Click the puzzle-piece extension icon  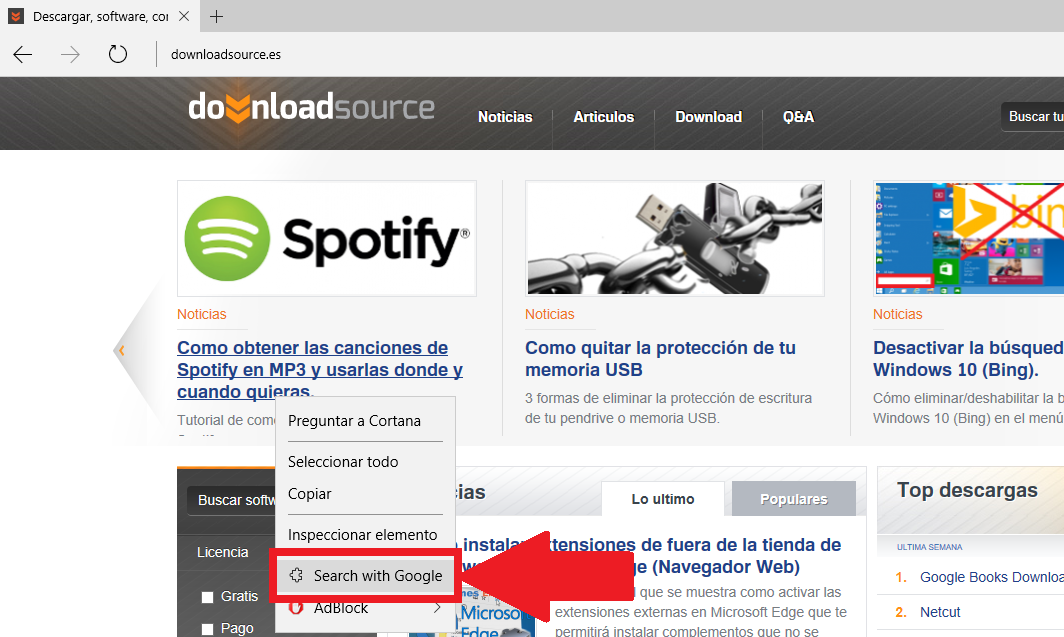pos(296,575)
